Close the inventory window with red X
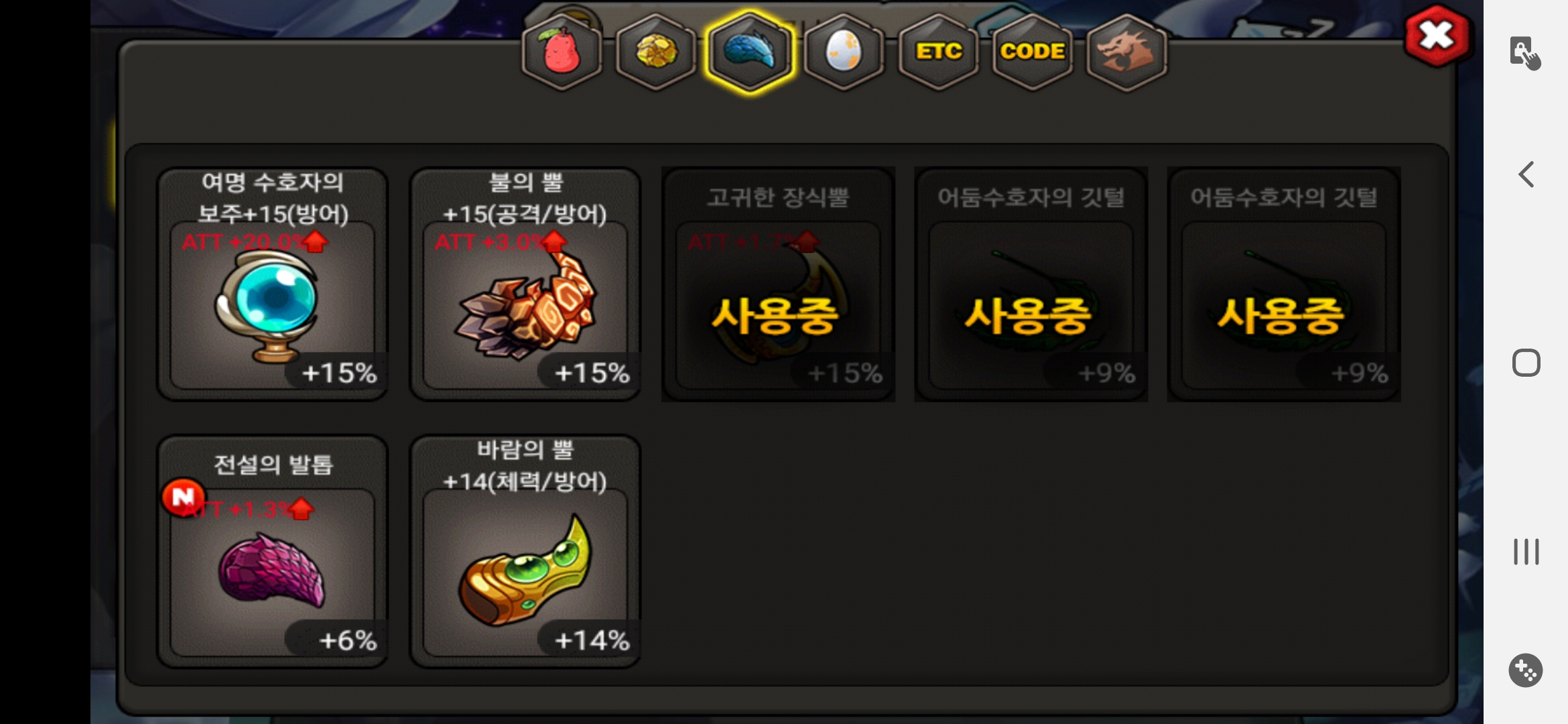This screenshot has height=724, width=1568. coord(1437,36)
